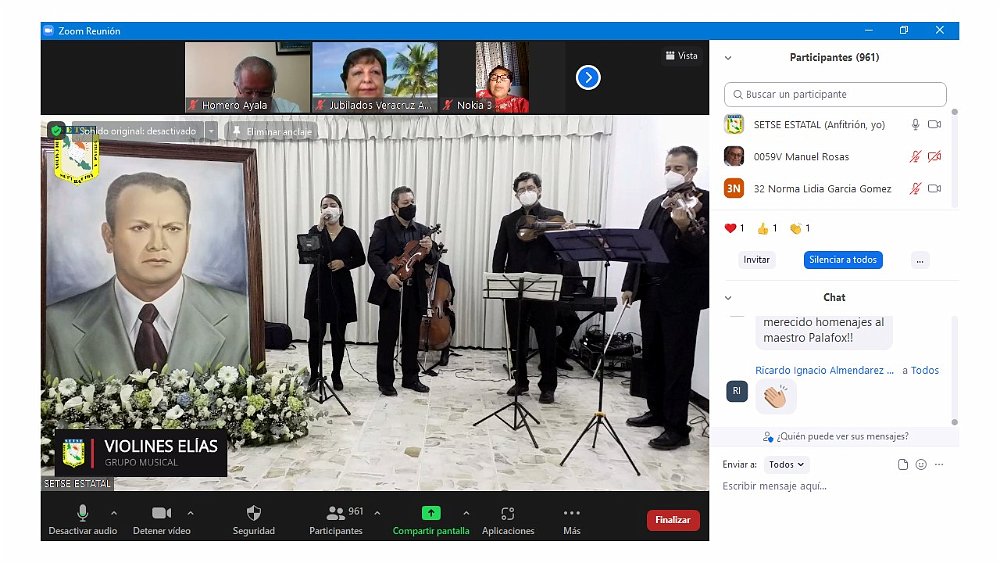Go to next video thumbnails with blue arrow
The height and width of the screenshot is (563, 1000).
click(x=588, y=77)
